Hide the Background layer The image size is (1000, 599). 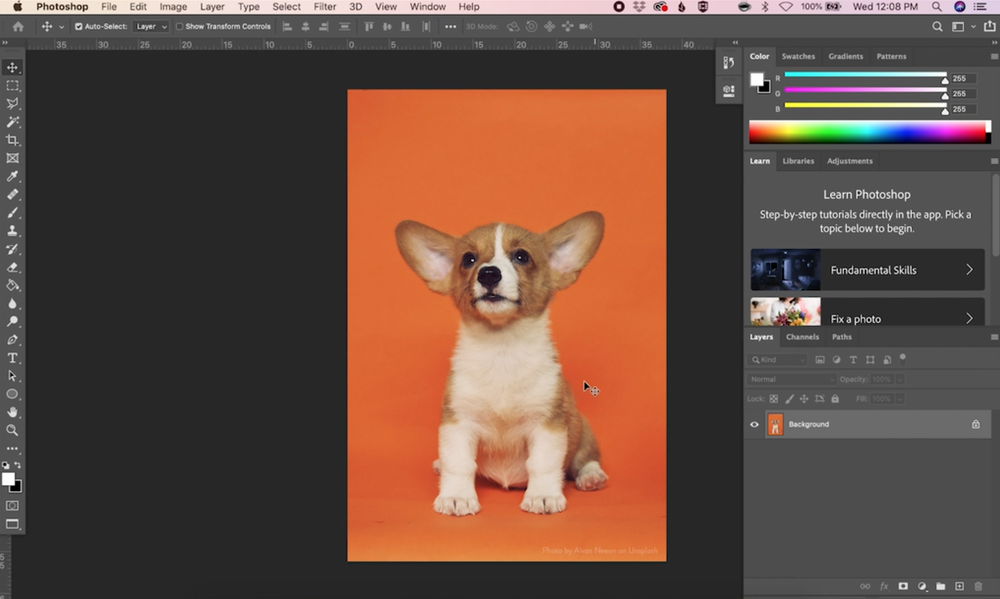pyautogui.click(x=755, y=424)
